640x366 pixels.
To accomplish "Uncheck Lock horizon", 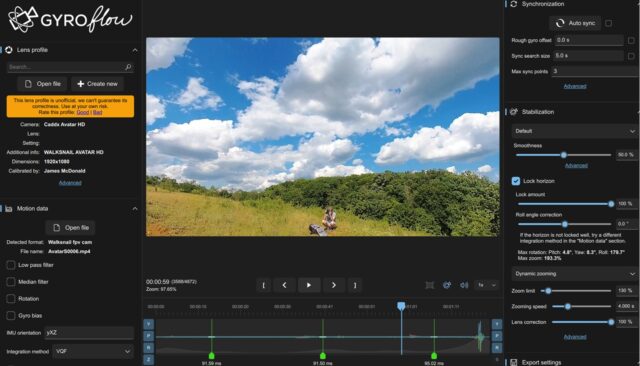I will [x=516, y=181].
